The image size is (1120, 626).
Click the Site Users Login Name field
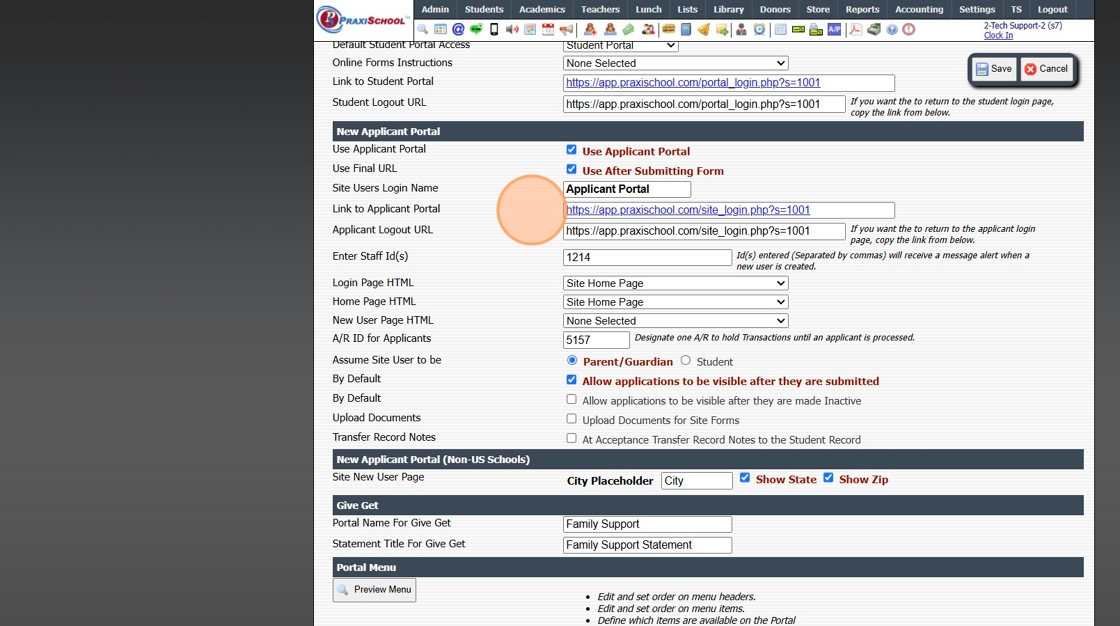click(626, 189)
